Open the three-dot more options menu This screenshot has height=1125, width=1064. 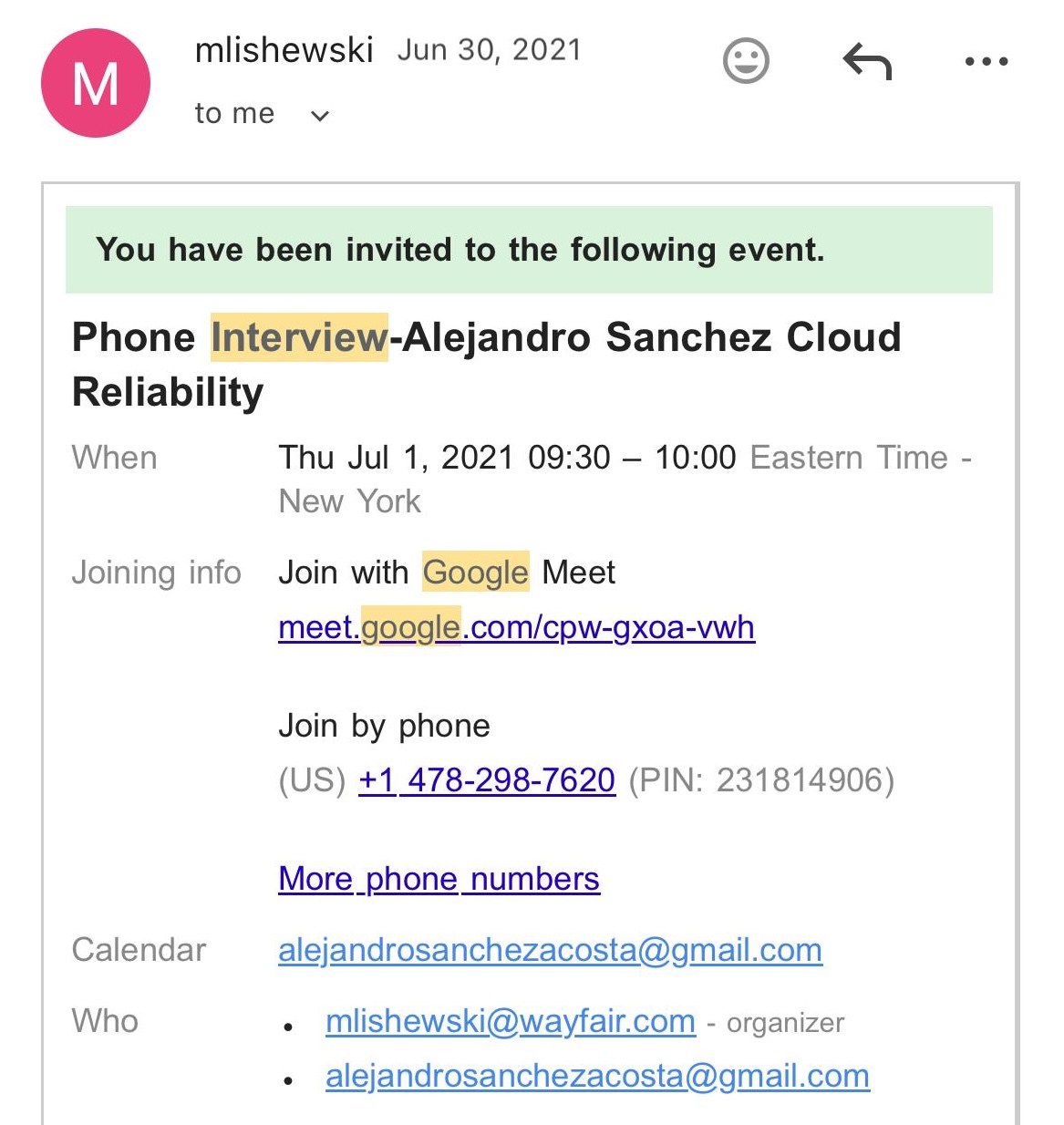coord(986,62)
